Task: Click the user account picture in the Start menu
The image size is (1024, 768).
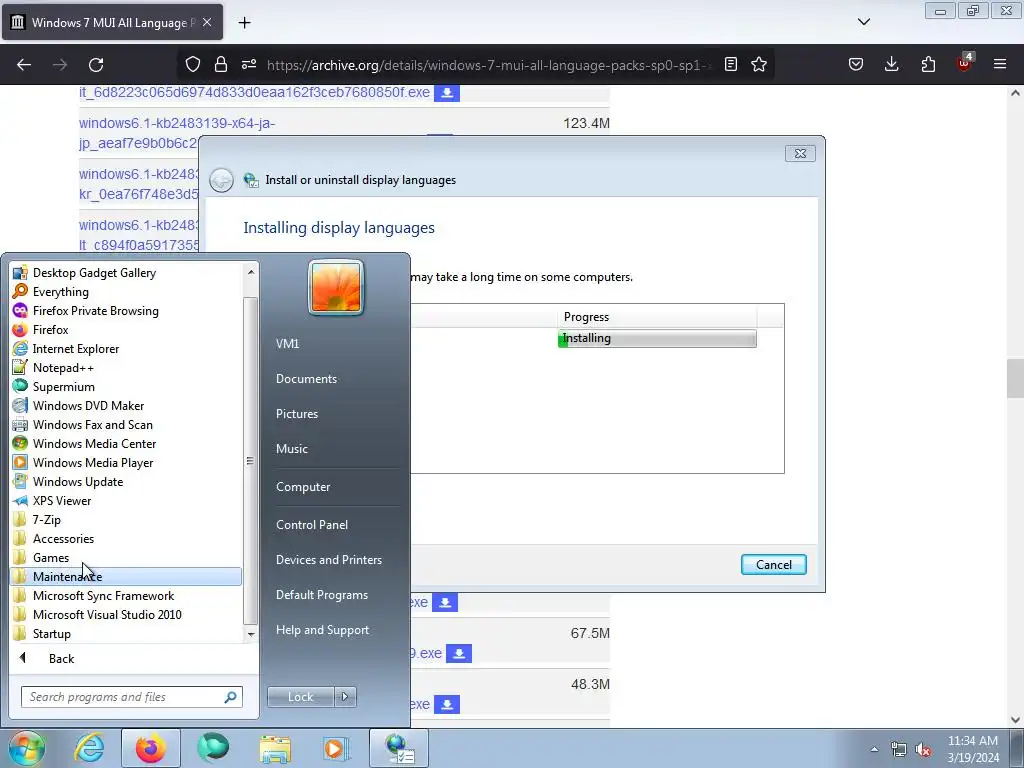Action: (336, 287)
